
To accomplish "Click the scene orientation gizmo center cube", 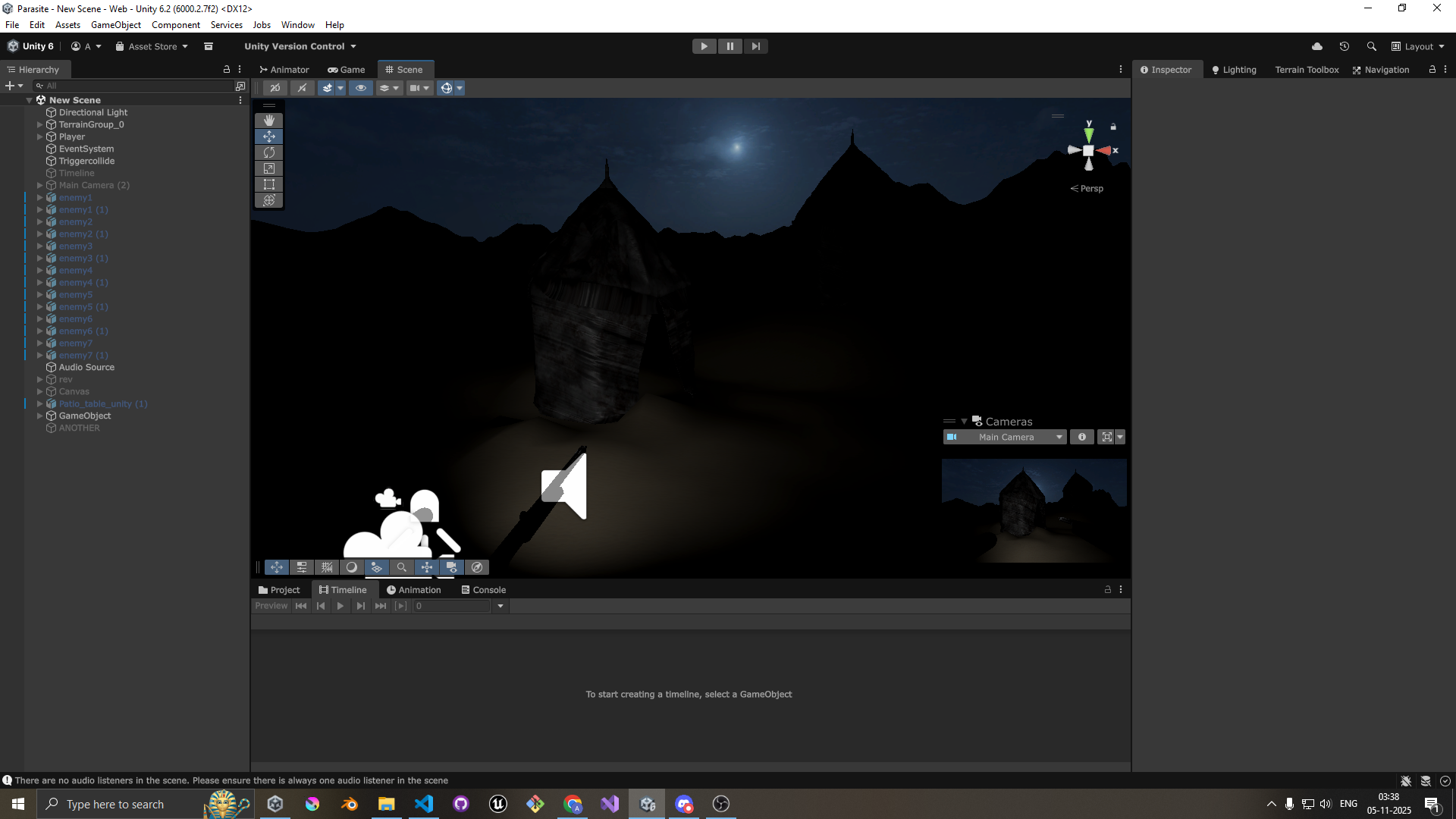I will point(1088,151).
